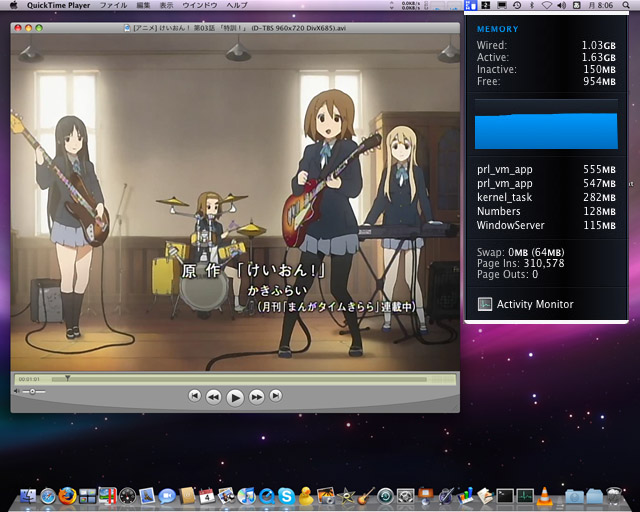The width and height of the screenshot is (640, 512).
Task: Open the 表示 menu
Action: 166,6
